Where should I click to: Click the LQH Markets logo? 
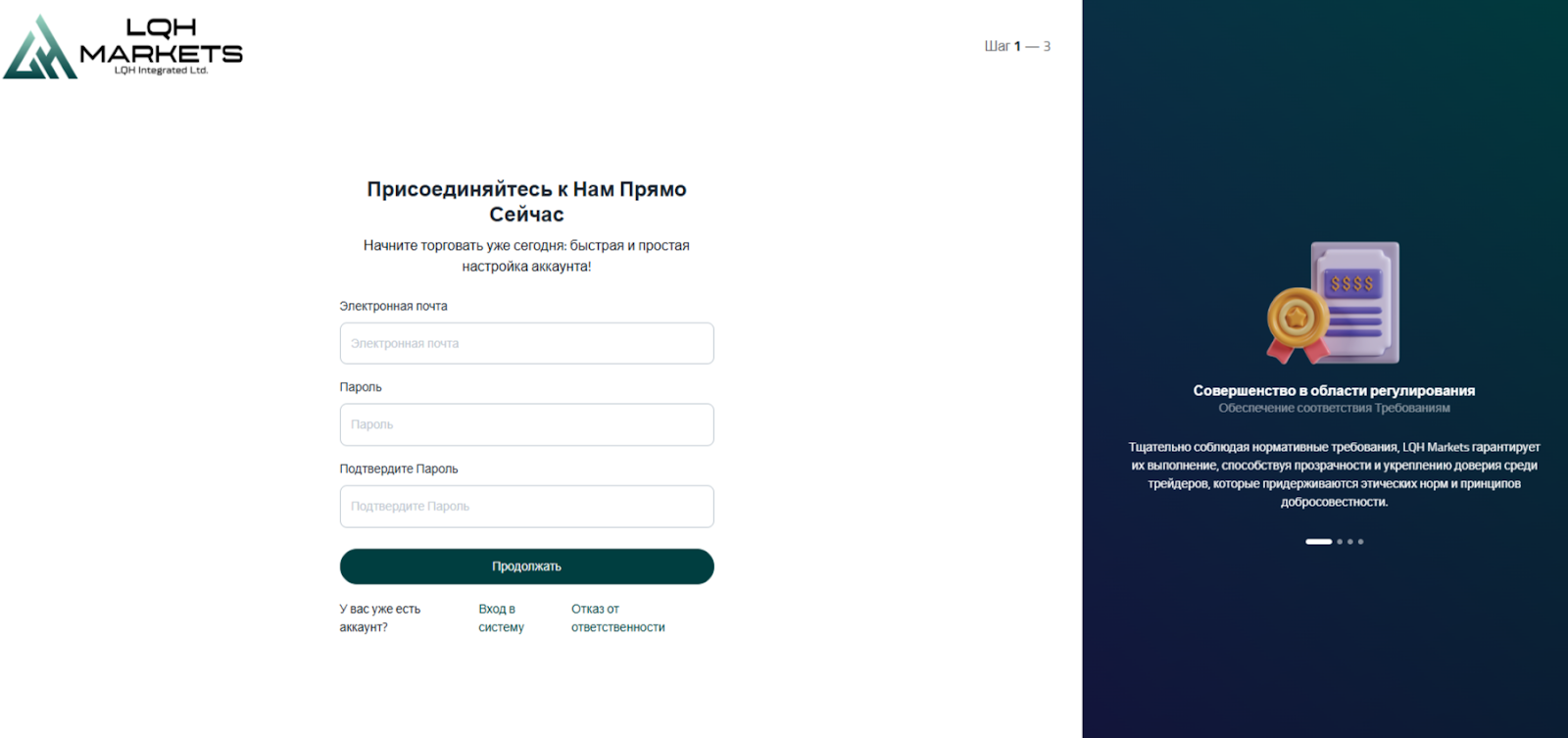[122, 46]
